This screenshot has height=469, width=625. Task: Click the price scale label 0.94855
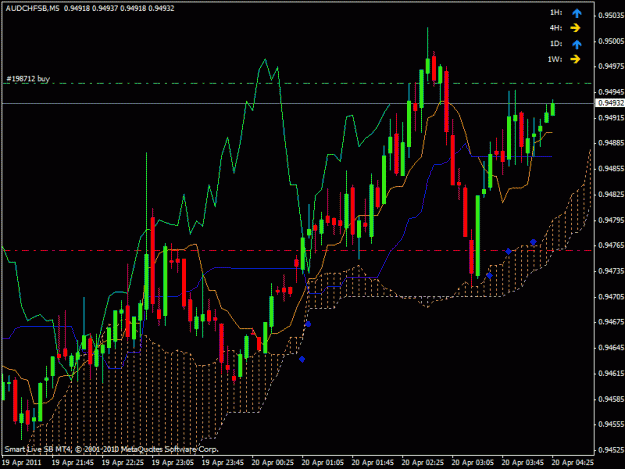[x=611, y=169]
